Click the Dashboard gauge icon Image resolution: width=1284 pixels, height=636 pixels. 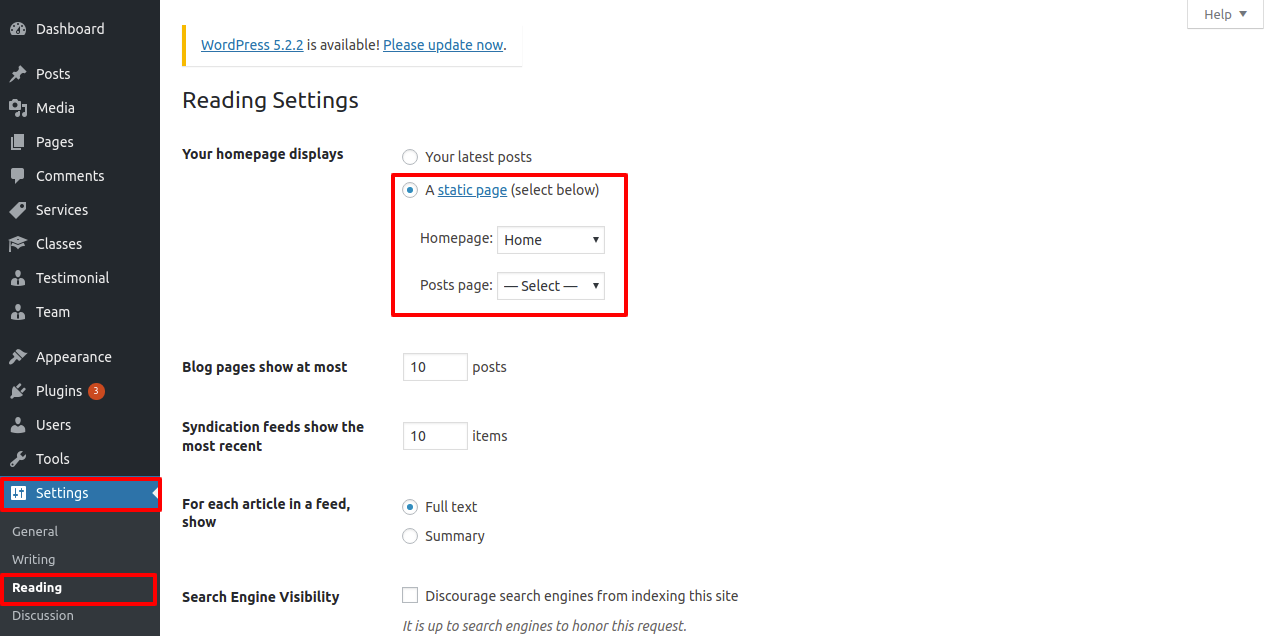click(x=18, y=29)
